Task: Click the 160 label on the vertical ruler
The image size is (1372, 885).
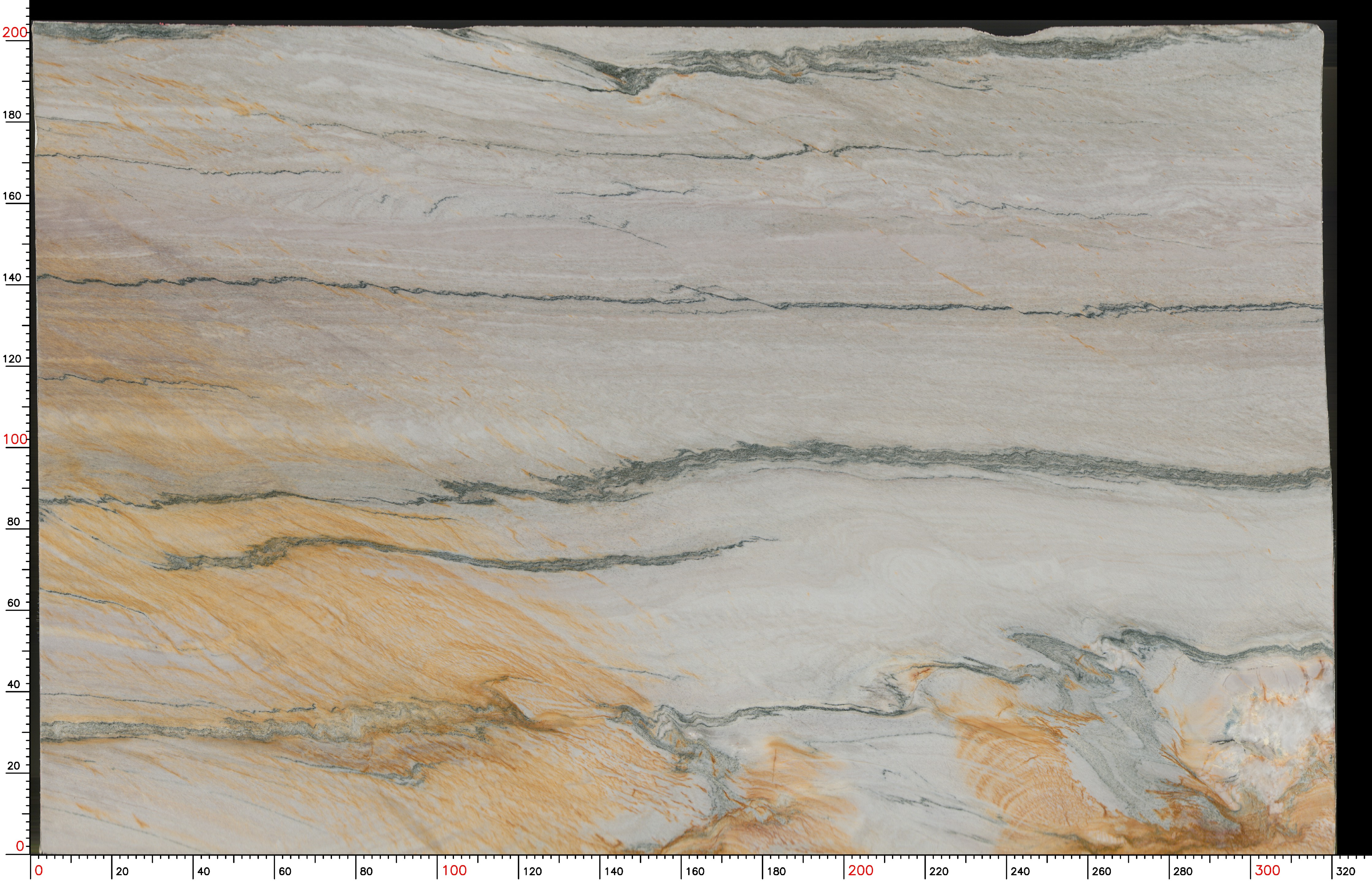Action: [12, 196]
